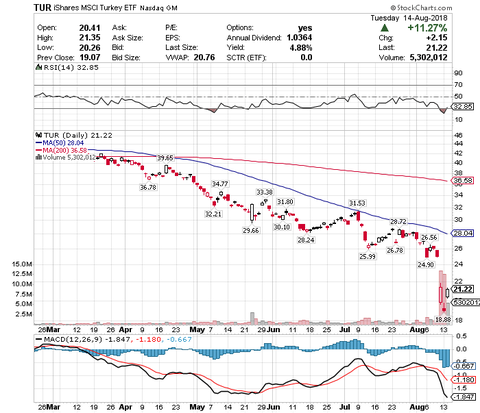The image size is (480, 413).
Task: Click the green up-triangle change indicator
Action: click(x=384, y=28)
